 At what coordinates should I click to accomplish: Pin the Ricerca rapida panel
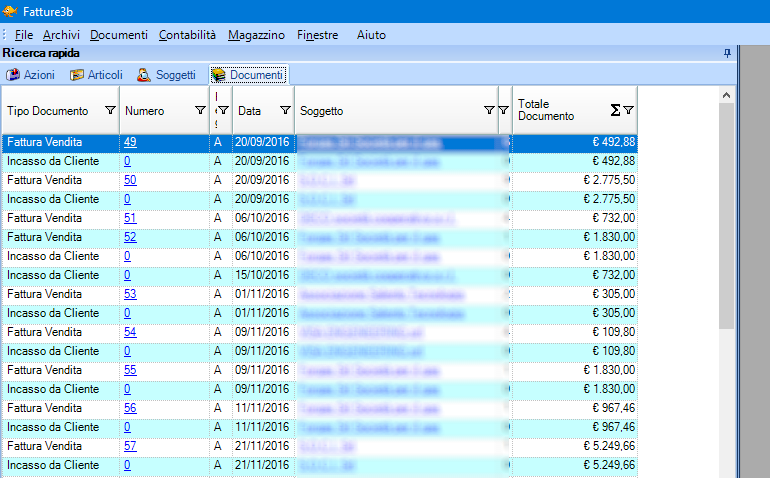tap(727, 52)
